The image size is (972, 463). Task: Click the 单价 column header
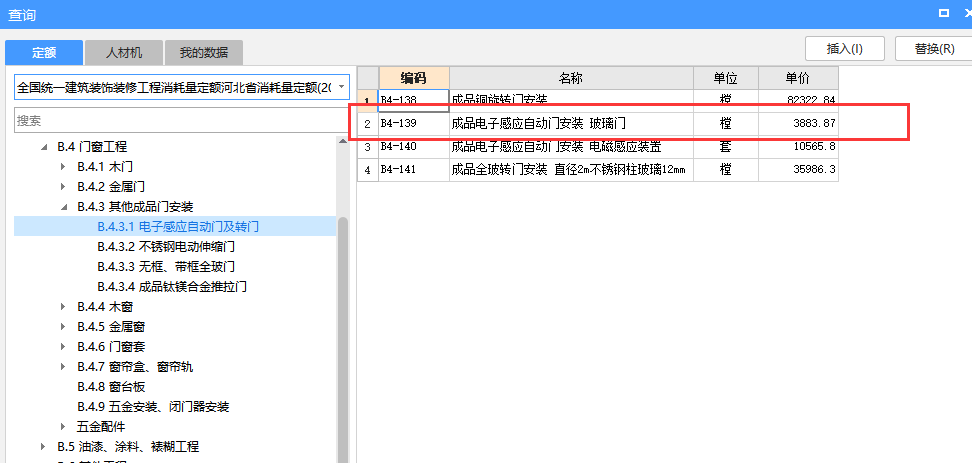point(798,78)
